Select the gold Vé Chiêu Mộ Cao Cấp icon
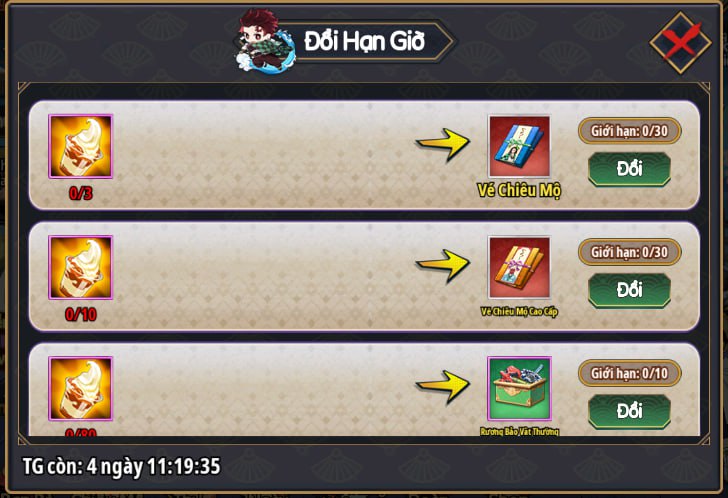The width and height of the screenshot is (728, 498). coord(520,267)
